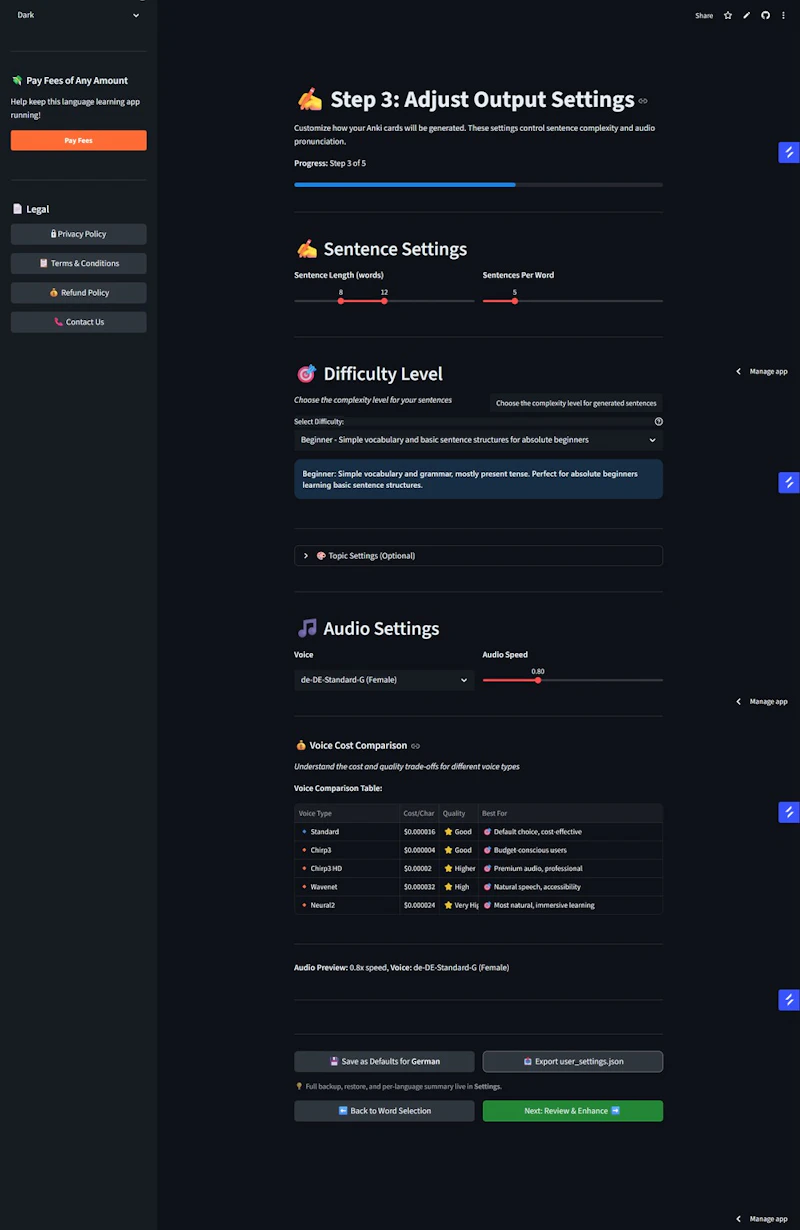Open the Refund Policy page
This screenshot has height=1230, width=800.
(78, 293)
